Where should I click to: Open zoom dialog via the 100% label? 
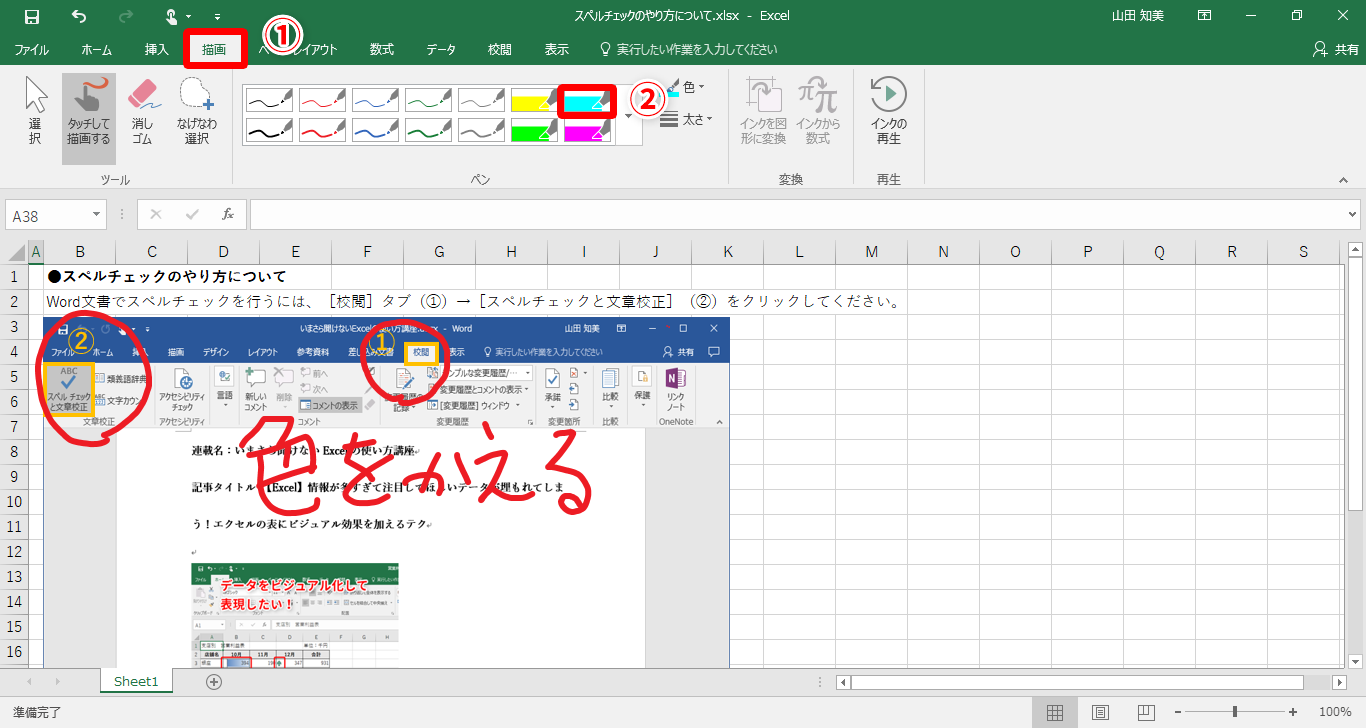(1335, 712)
